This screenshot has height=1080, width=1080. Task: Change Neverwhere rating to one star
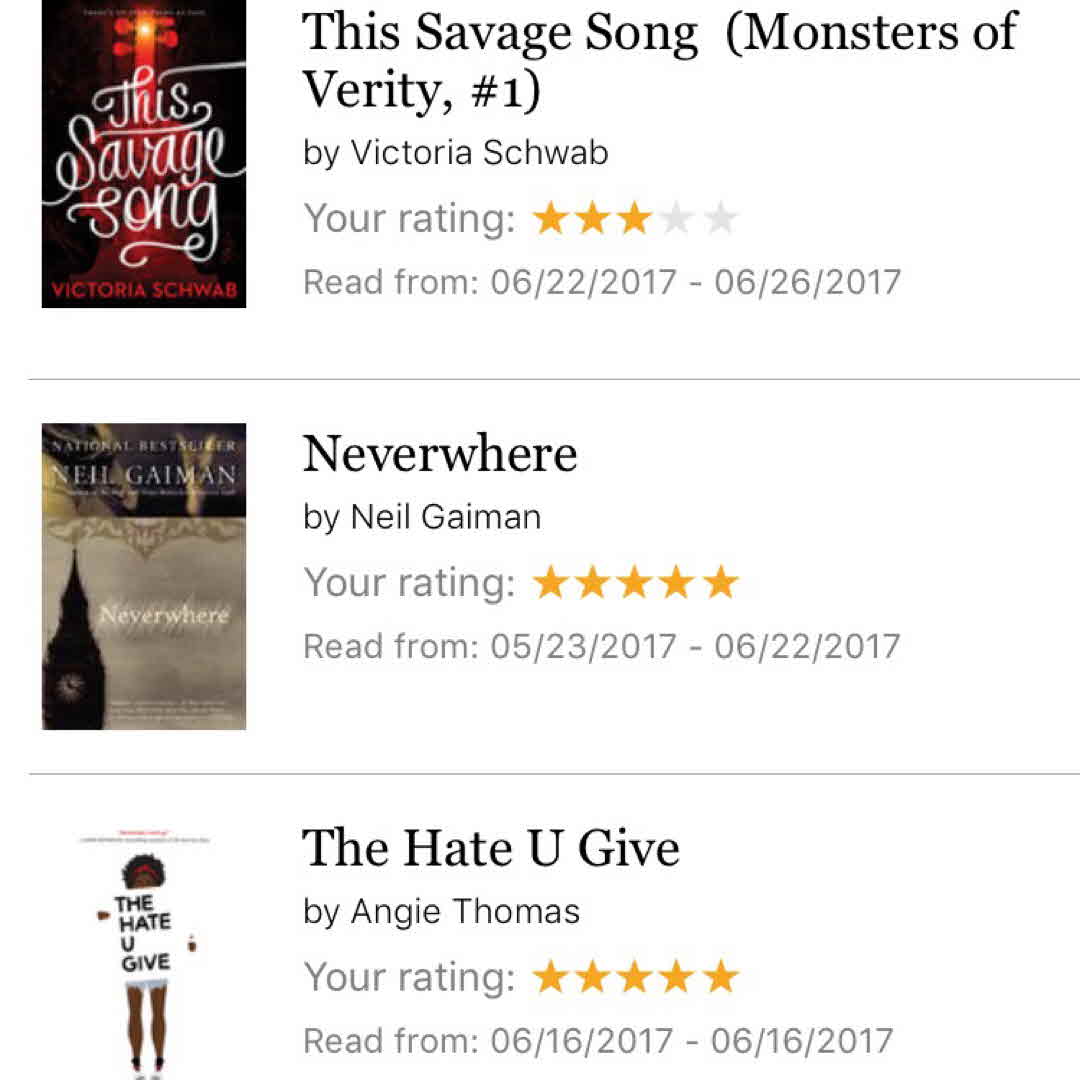550,582
